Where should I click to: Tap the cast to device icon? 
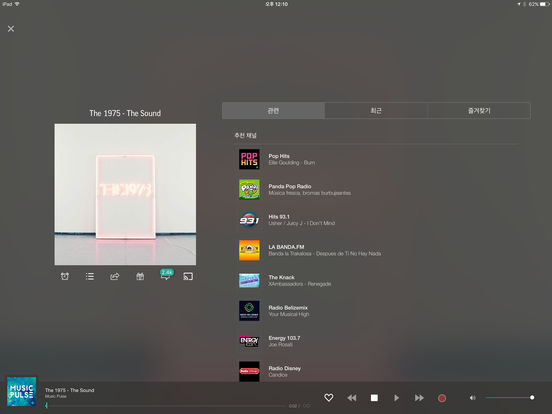188,276
